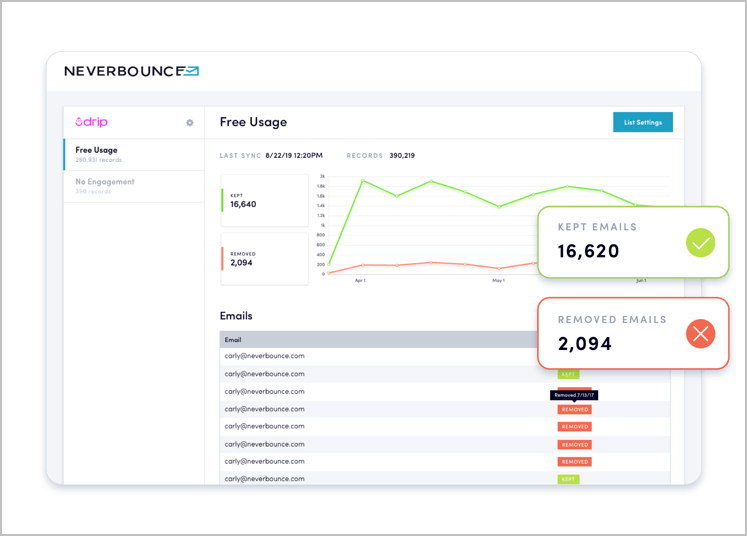747x536 pixels.
Task: Click the Removed 7/13/17 tooltip
Action: tap(574, 396)
